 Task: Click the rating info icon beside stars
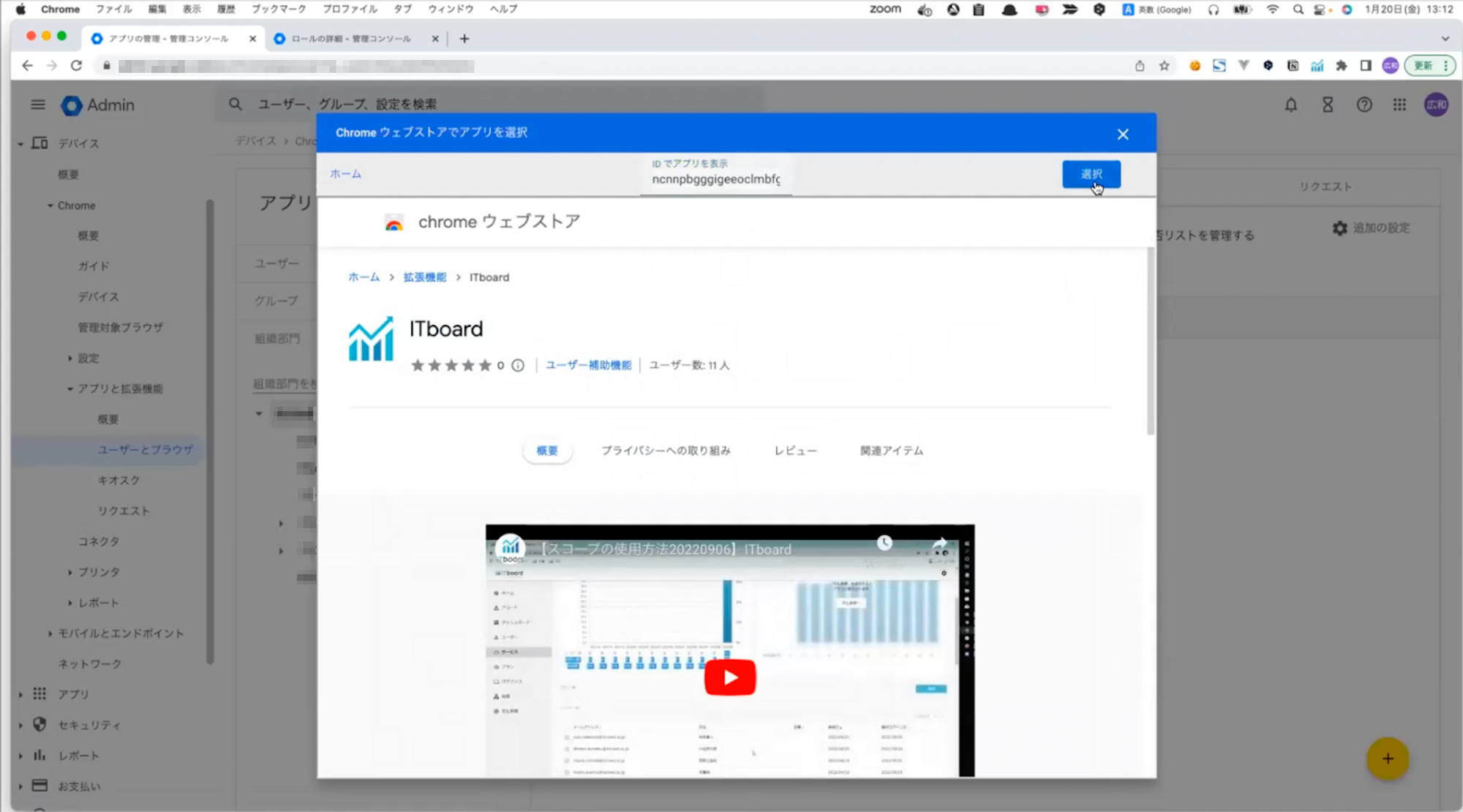[x=518, y=365]
